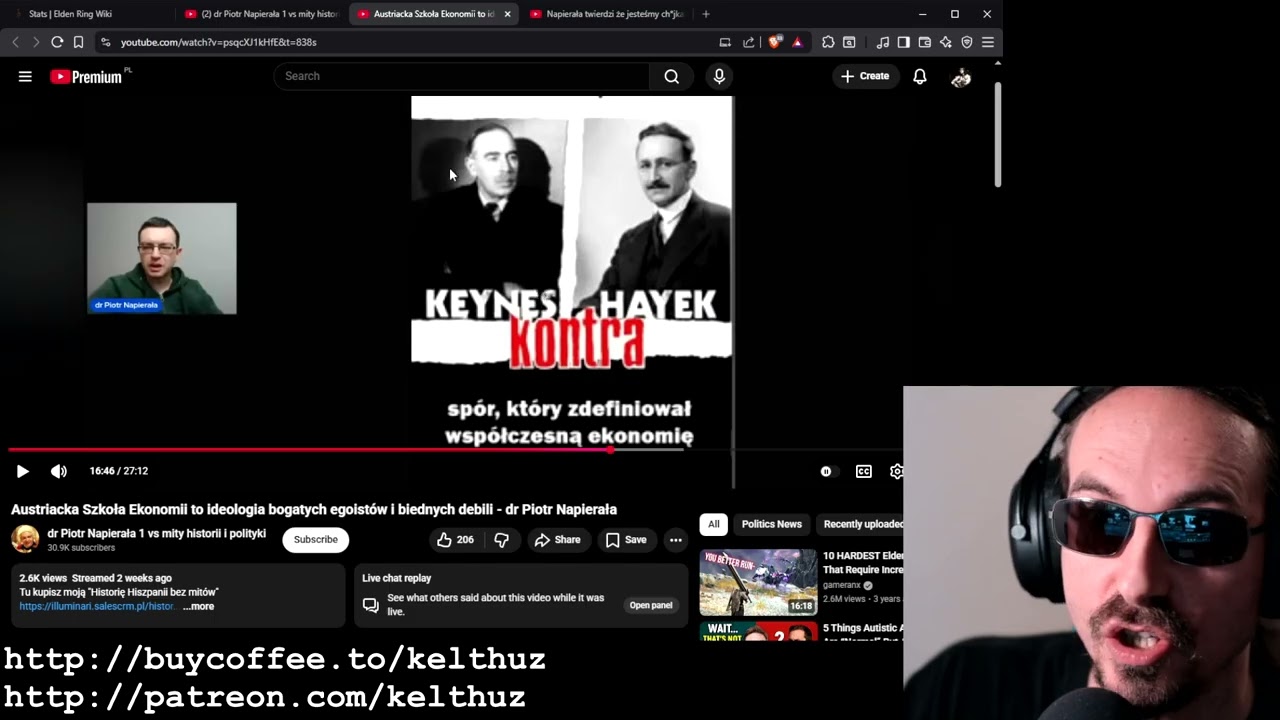Image resolution: width=1280 pixels, height=720 pixels.
Task: Save the video to a playlist
Action: click(x=626, y=540)
